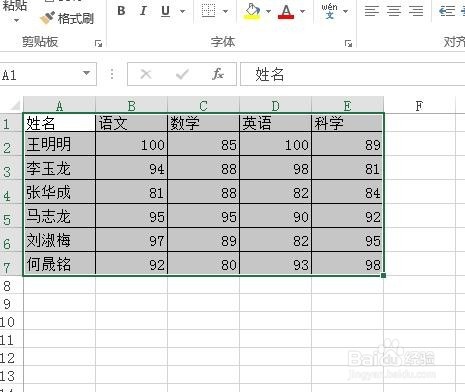Click header cell 英语
465x392 pixels.
(275, 123)
